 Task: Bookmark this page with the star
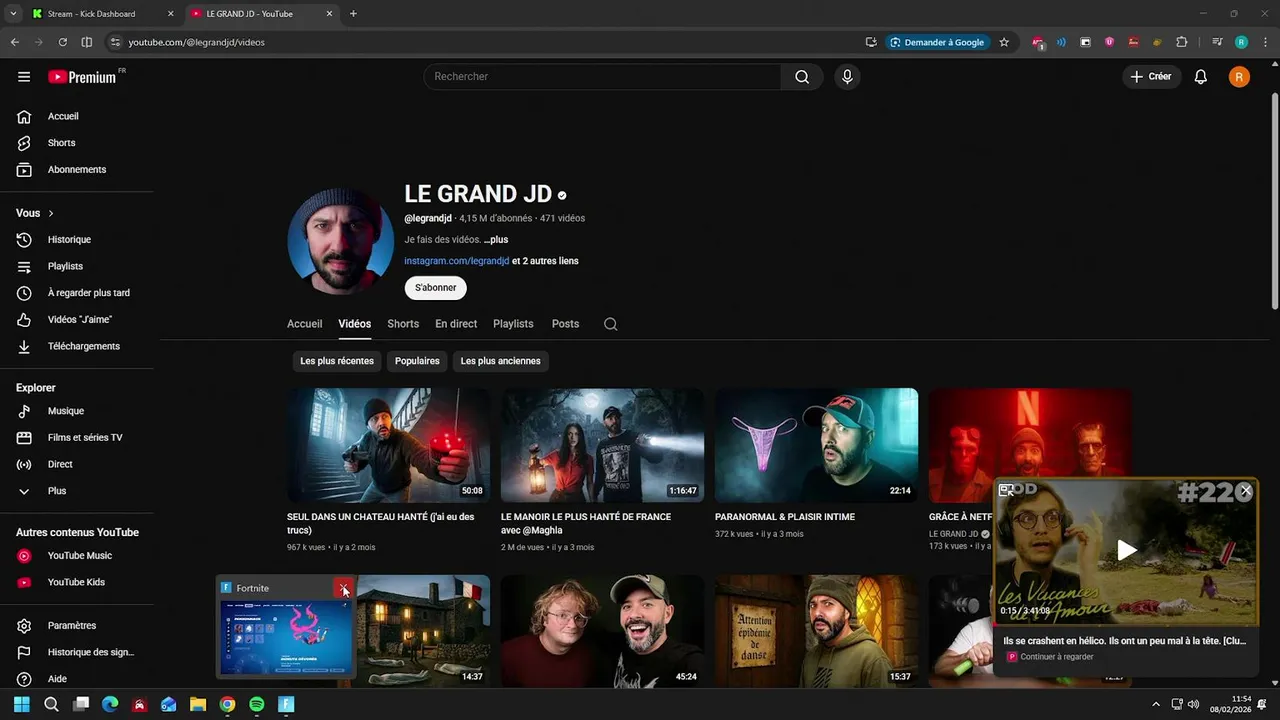pos(1004,42)
